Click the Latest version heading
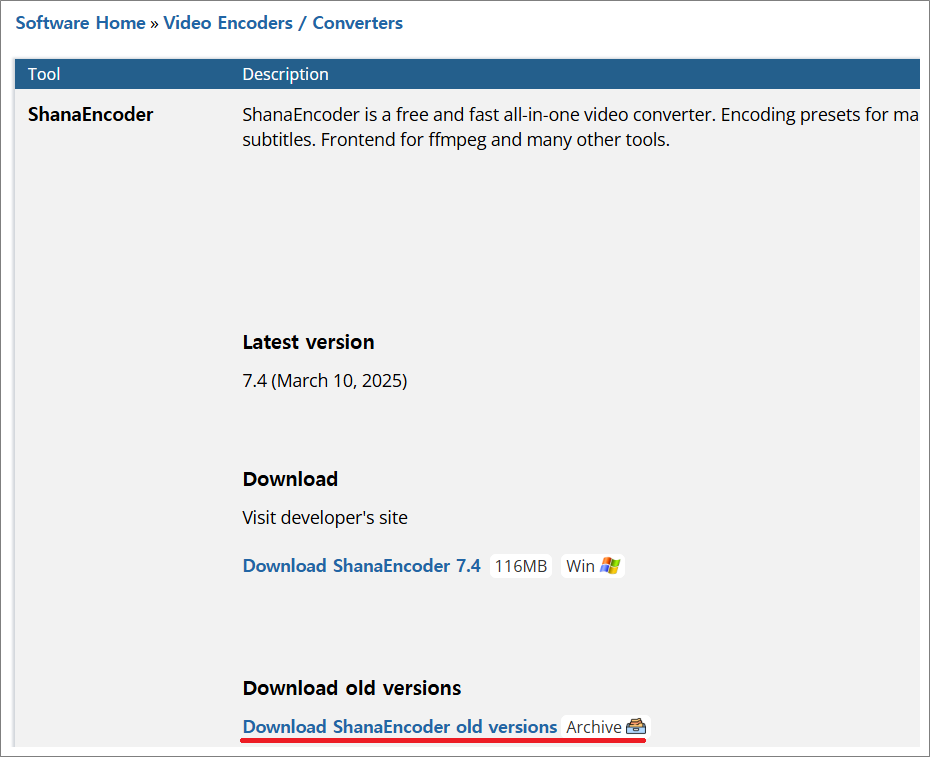The width and height of the screenshot is (930, 757). coord(308,342)
